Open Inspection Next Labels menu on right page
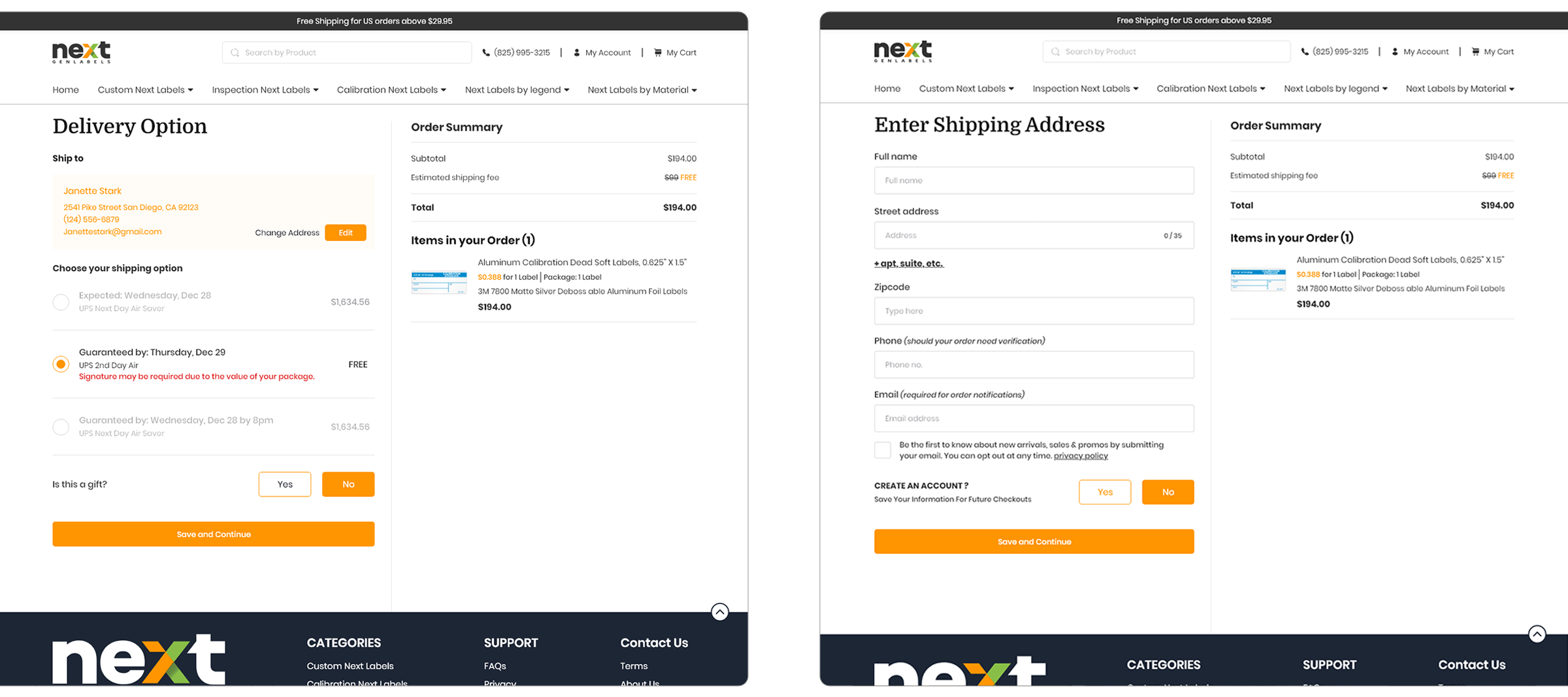The image size is (1568, 697). [x=1085, y=89]
